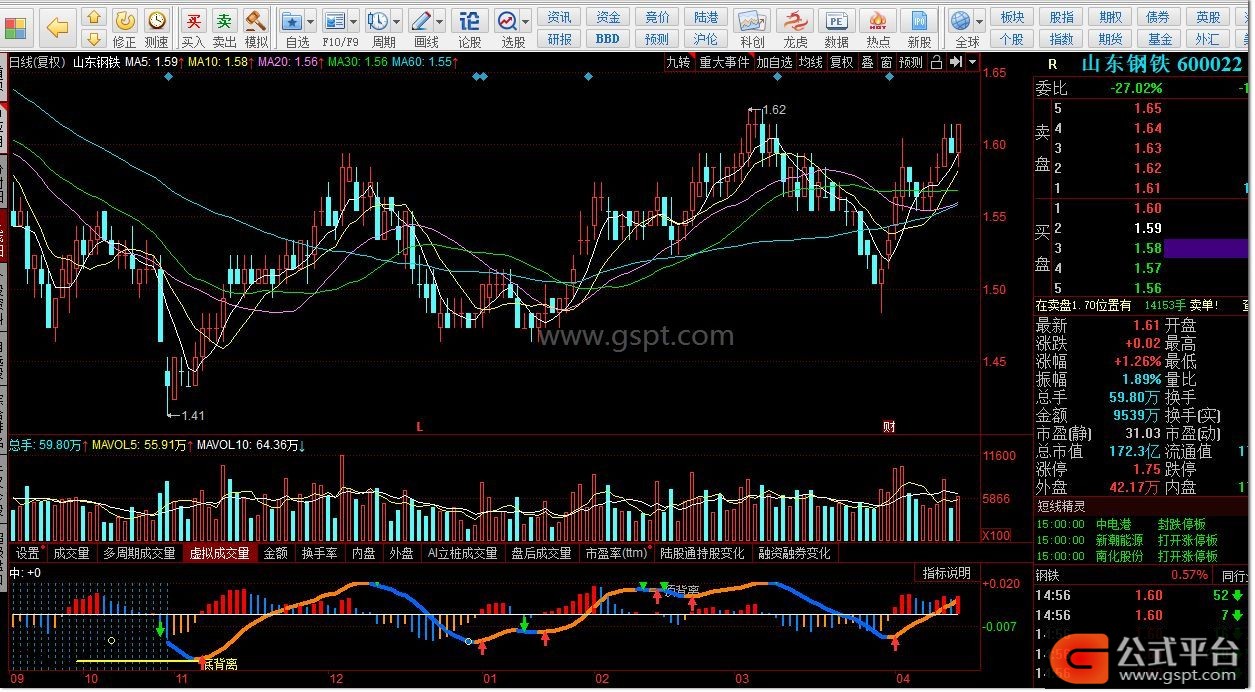Expand the 自选 dropdown arrow
The width and height of the screenshot is (1255, 692).
(310, 20)
